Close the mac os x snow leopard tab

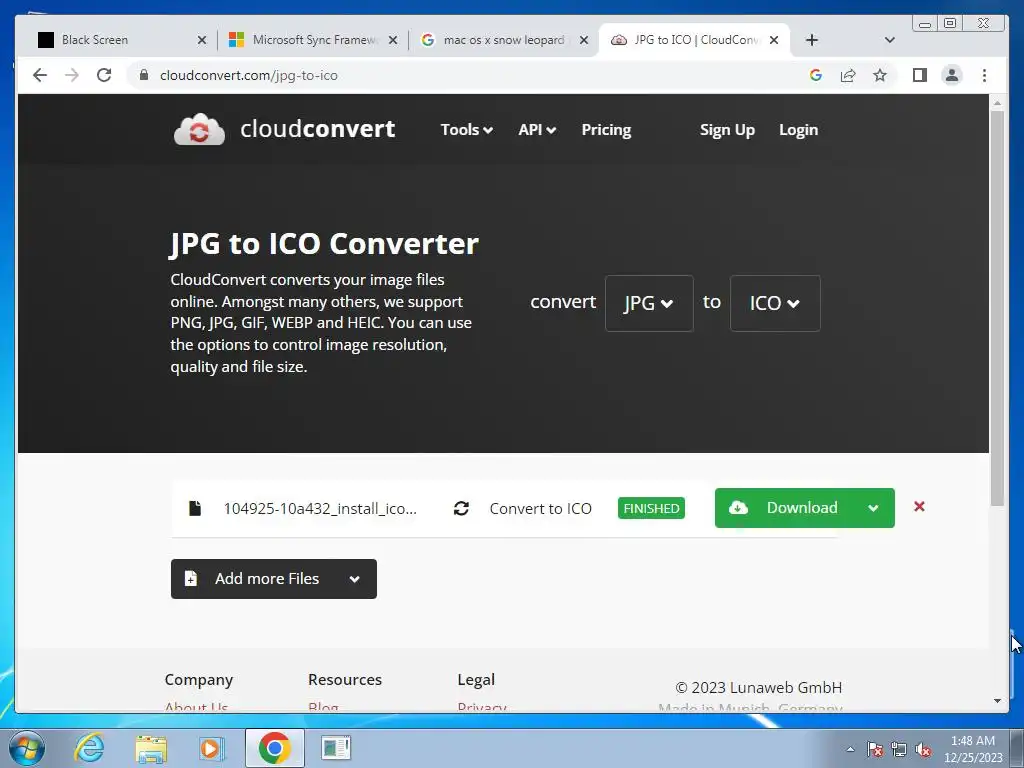coord(584,40)
